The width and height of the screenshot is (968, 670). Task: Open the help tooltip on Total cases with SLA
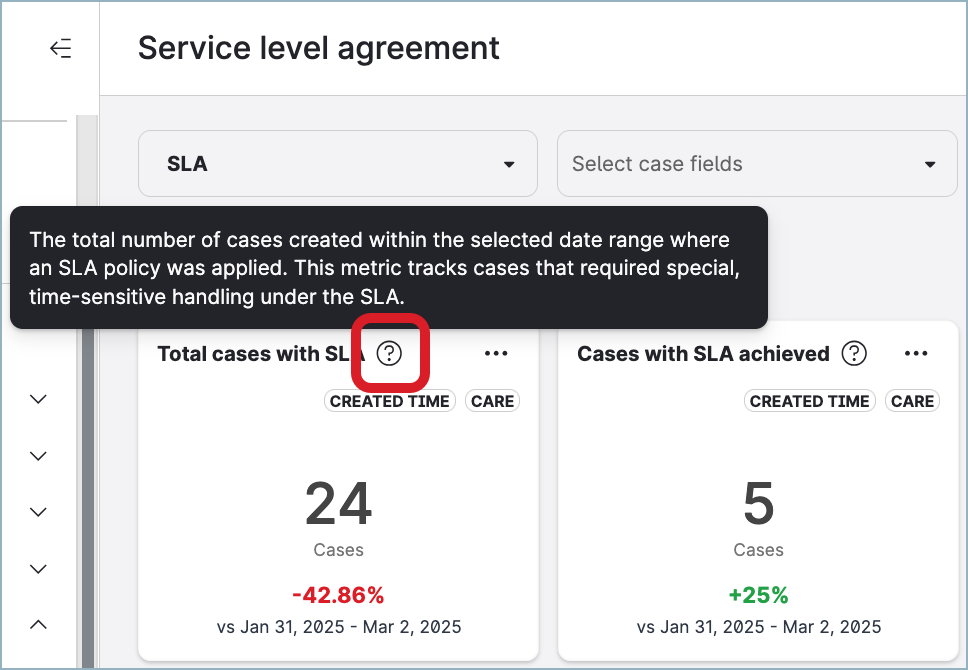coord(390,353)
